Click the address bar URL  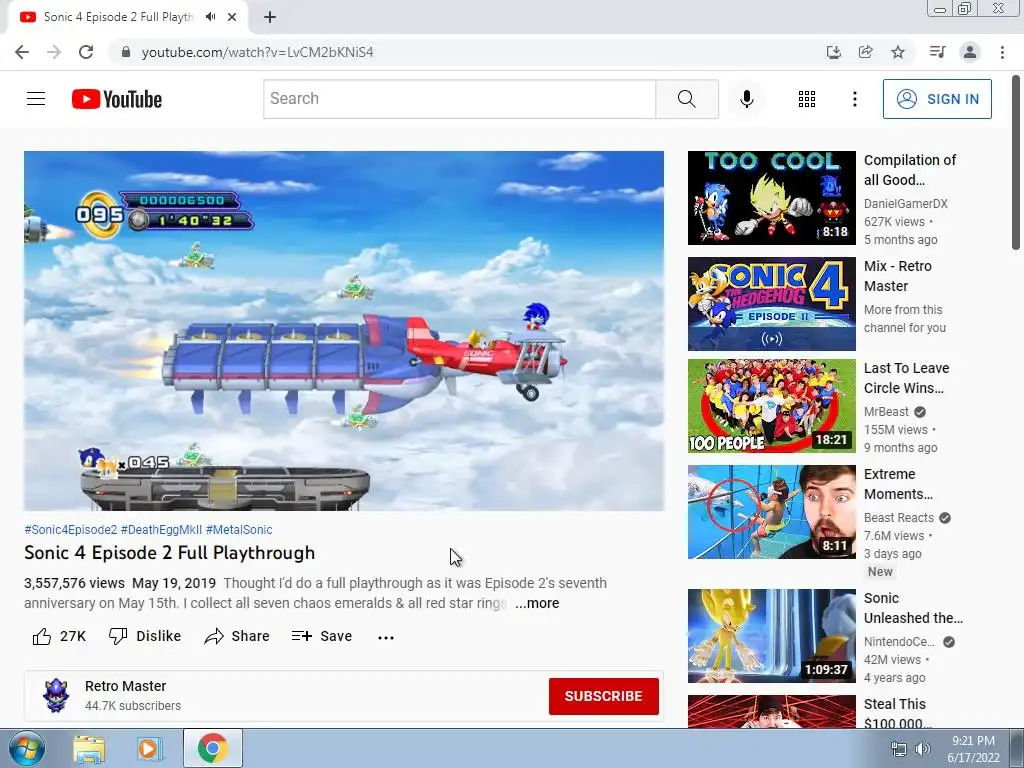click(x=257, y=52)
